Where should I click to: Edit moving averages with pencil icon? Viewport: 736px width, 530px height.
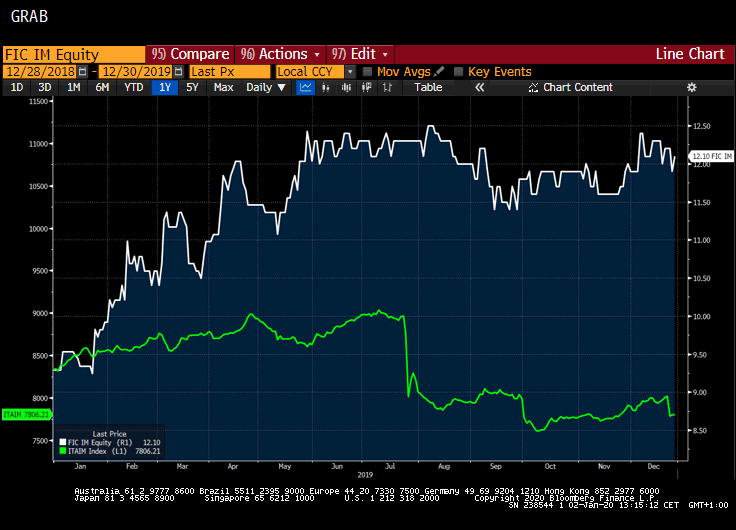point(439,71)
